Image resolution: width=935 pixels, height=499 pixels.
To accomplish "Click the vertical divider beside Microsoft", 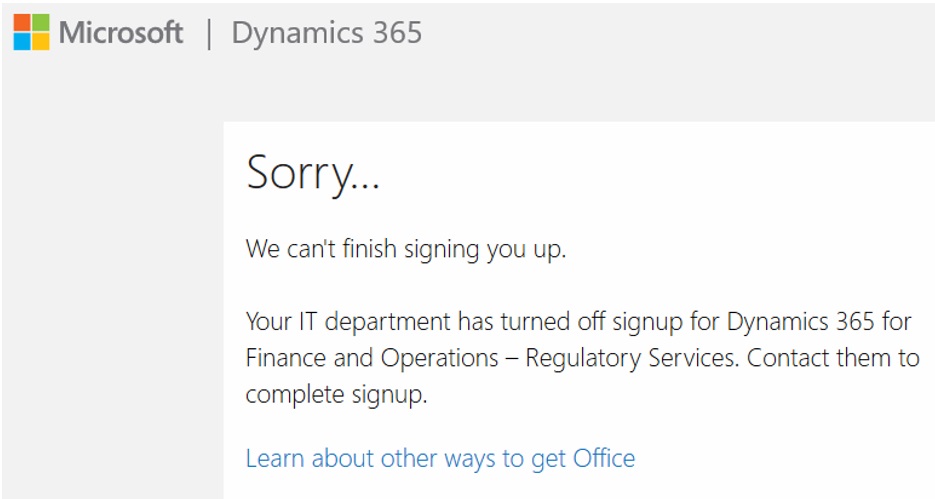I will click(x=208, y=34).
